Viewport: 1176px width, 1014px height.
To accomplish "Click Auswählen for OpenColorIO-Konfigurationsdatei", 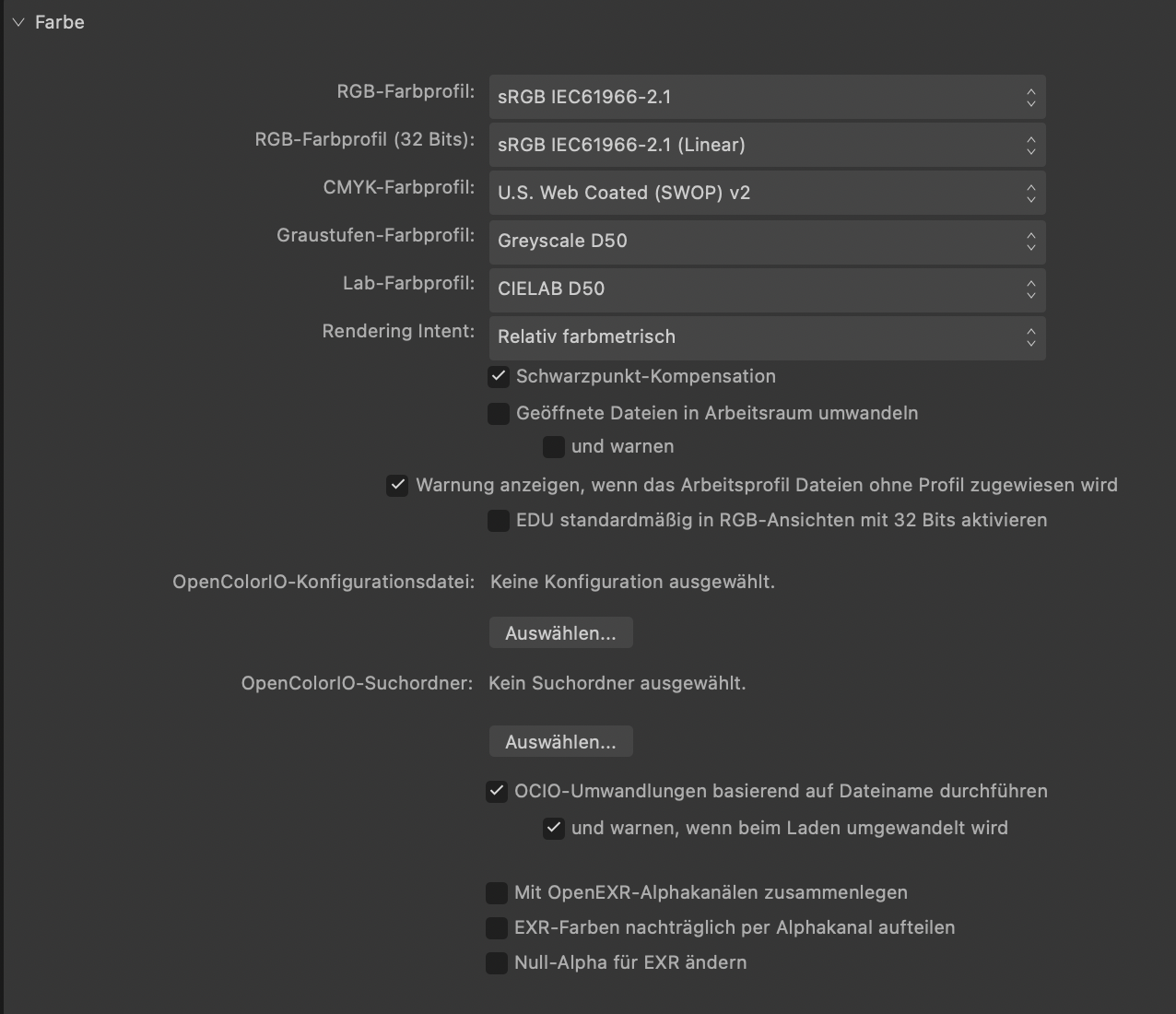I will (560, 633).
